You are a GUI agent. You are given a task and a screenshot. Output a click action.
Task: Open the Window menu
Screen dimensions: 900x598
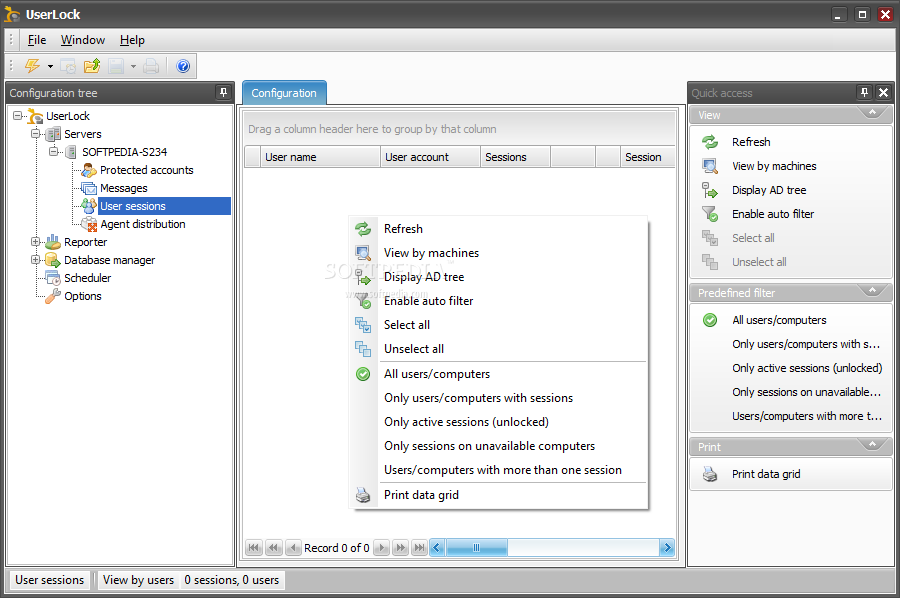point(83,40)
